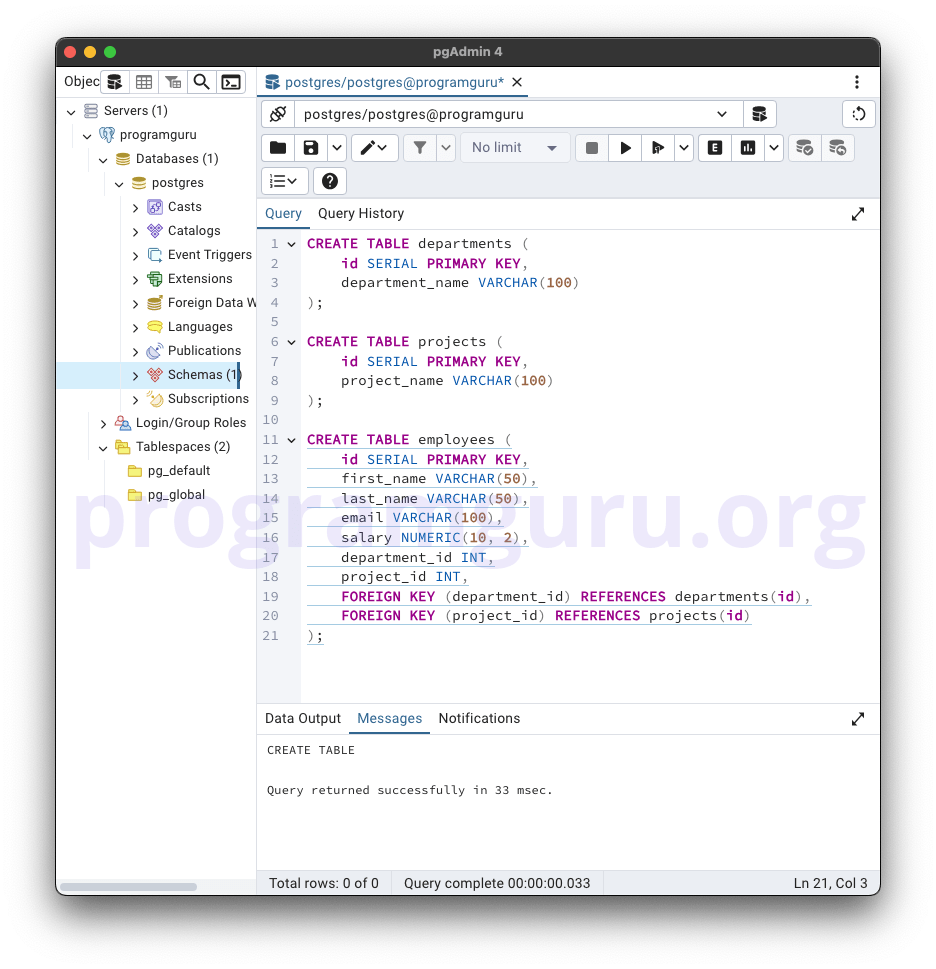Select the Publications tree item
The height and width of the screenshot is (969, 936).
(204, 351)
